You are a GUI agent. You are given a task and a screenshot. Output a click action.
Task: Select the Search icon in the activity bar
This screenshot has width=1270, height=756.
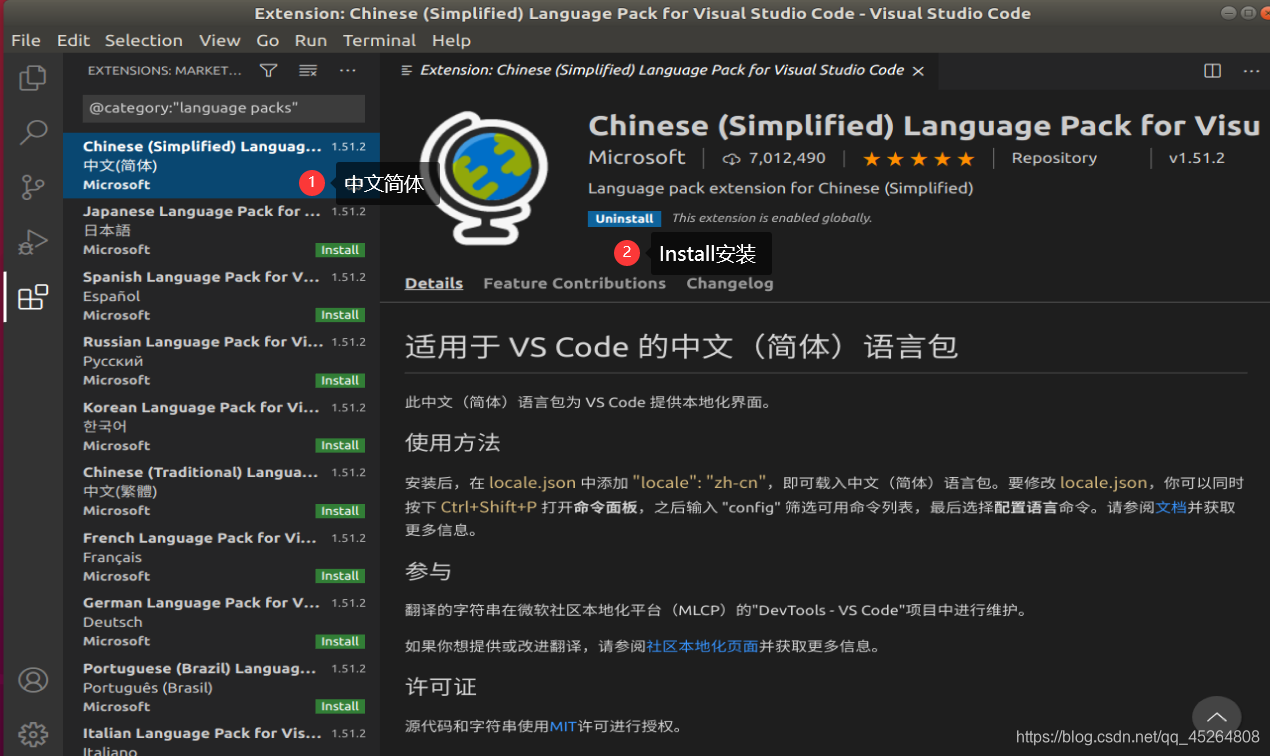[33, 131]
